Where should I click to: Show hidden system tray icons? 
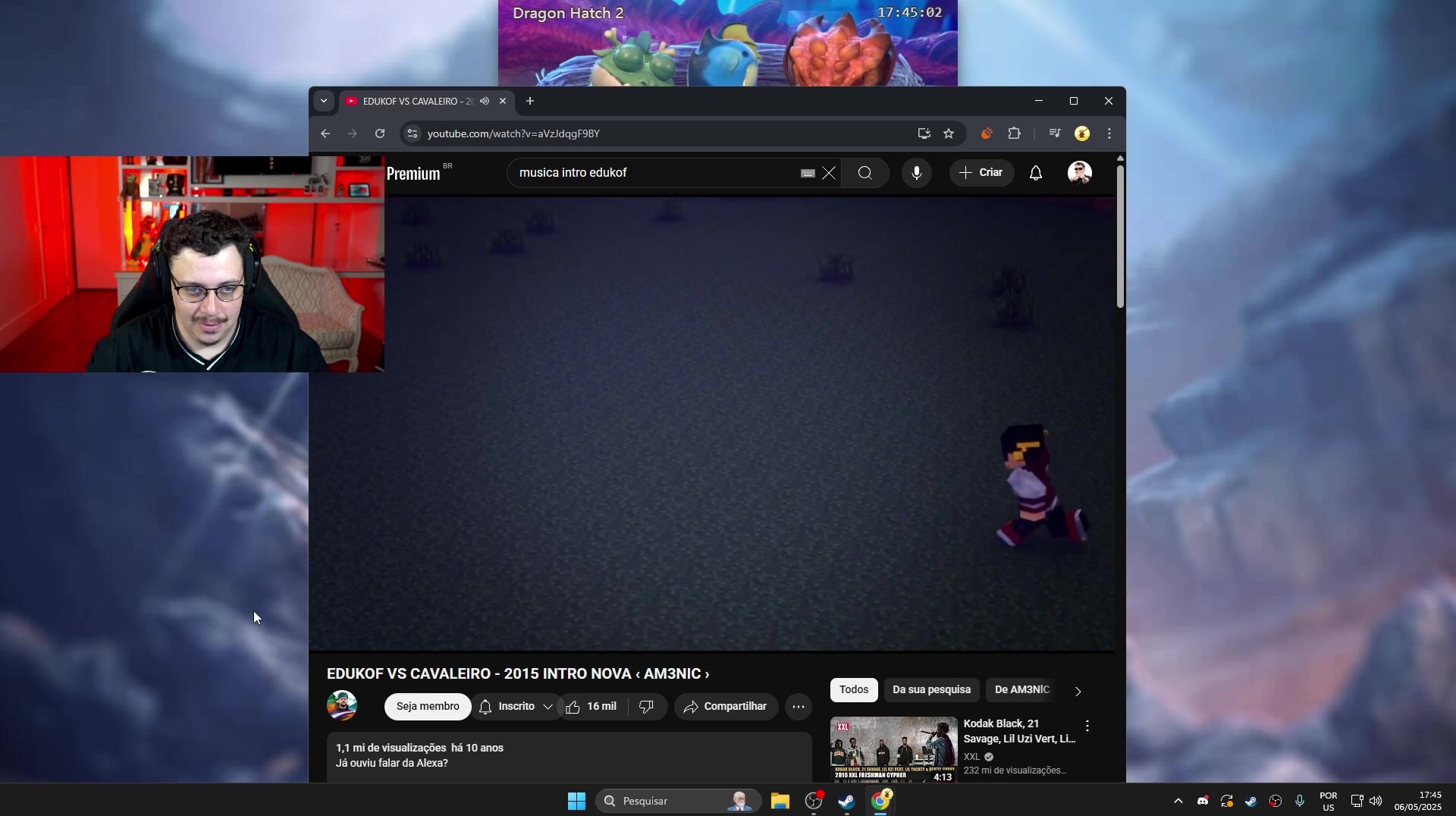pos(1178,801)
